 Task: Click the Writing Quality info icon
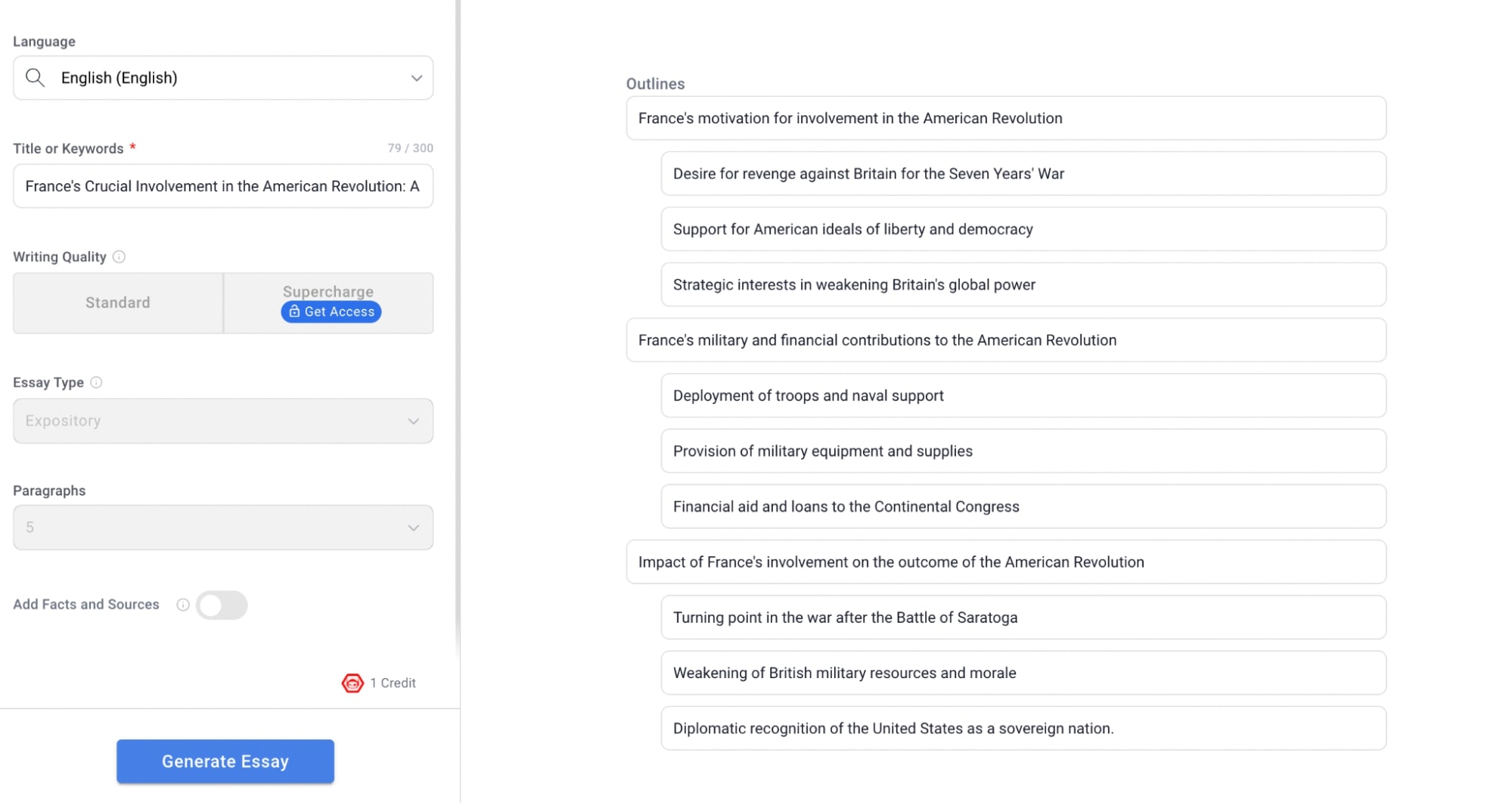(119, 257)
